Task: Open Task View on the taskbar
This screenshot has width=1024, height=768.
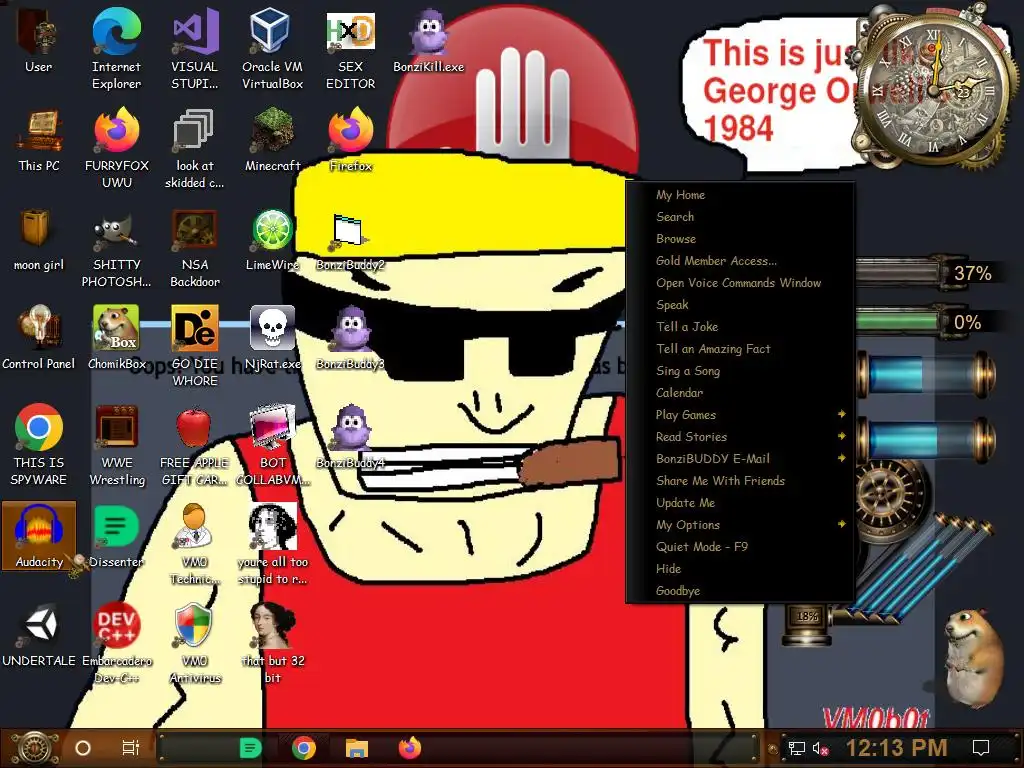Action: [x=131, y=748]
